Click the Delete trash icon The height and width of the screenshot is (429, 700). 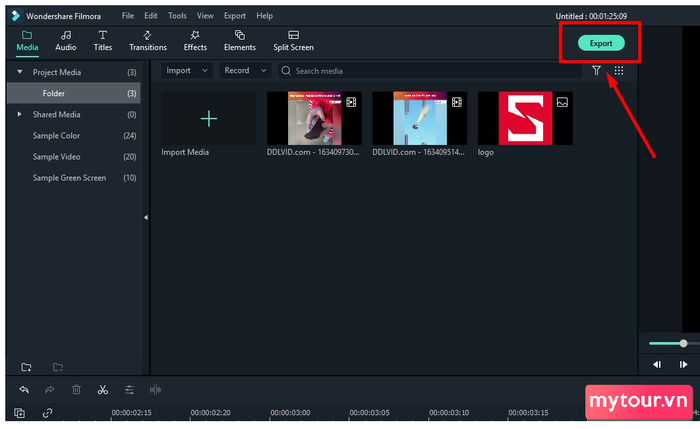(x=76, y=390)
